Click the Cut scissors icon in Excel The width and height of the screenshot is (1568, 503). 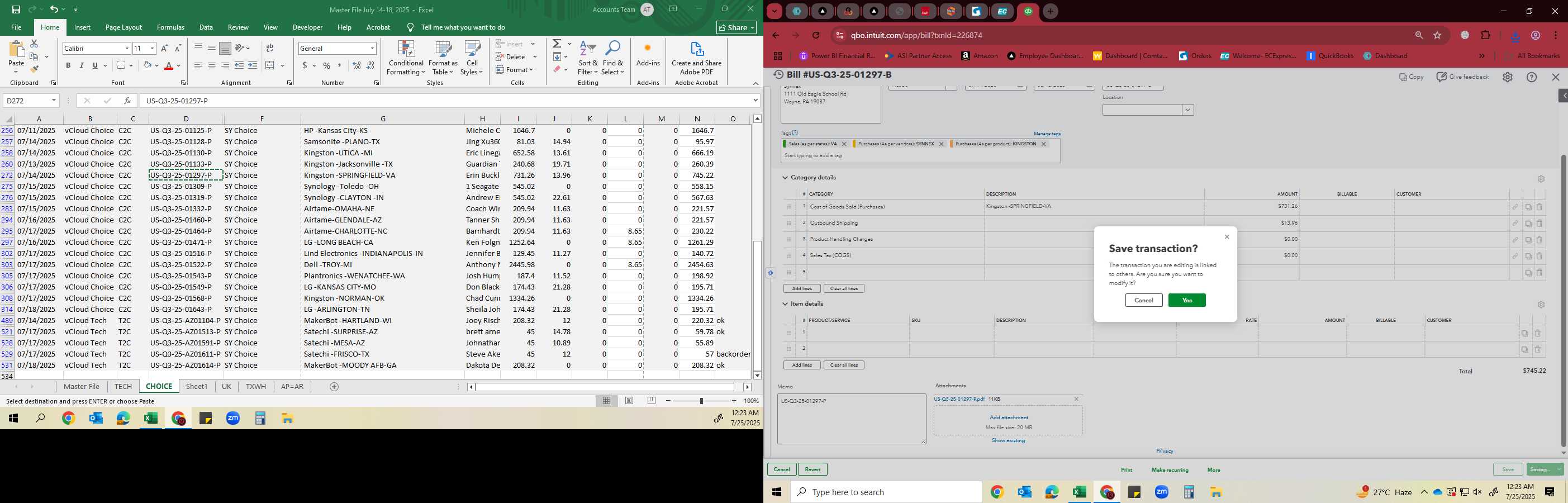(34, 44)
